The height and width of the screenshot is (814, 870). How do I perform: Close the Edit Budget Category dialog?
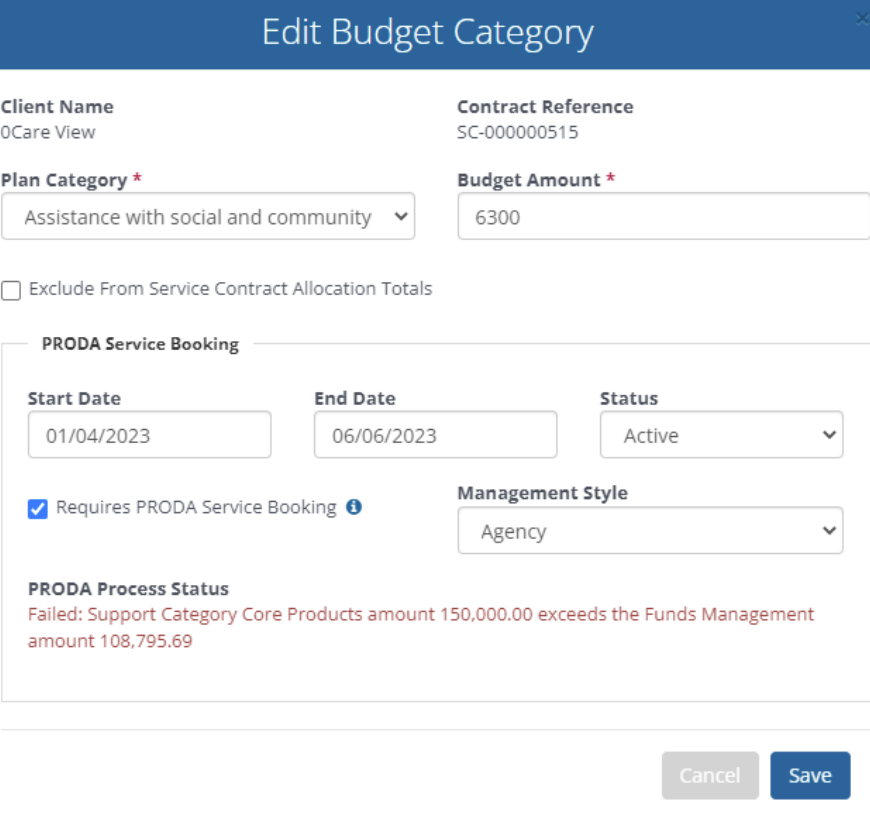click(862, 19)
